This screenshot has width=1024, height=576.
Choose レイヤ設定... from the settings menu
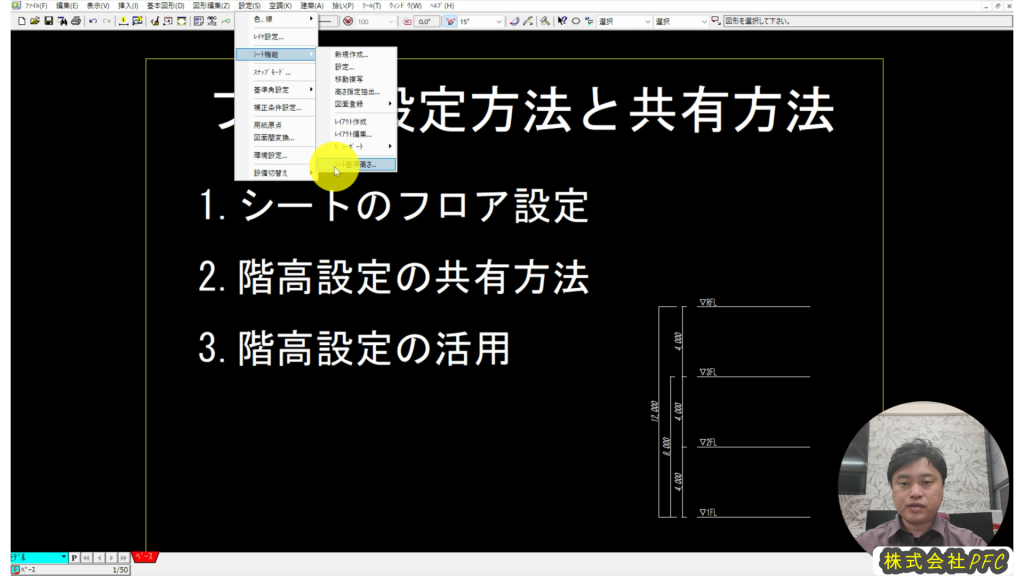click(x=268, y=36)
